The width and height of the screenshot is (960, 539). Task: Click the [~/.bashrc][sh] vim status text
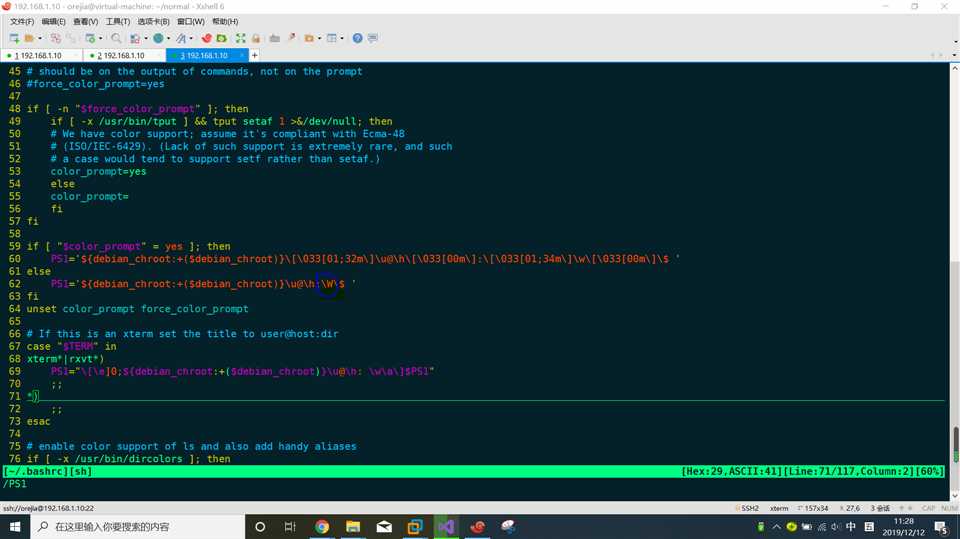pos(48,471)
